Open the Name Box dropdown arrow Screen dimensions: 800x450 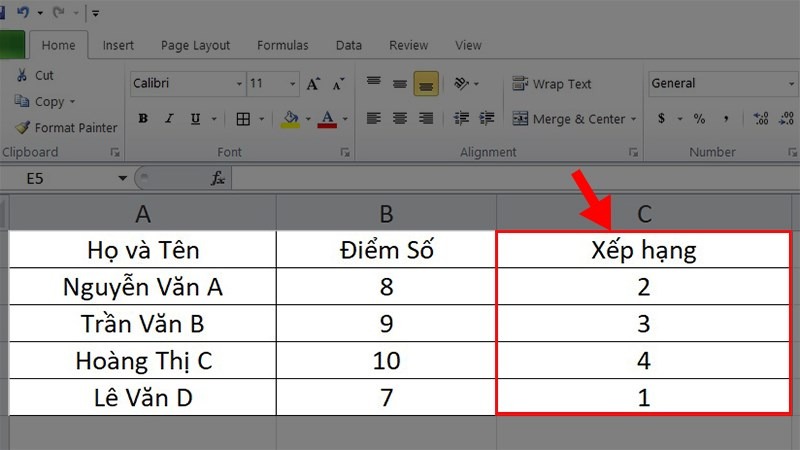(122, 179)
